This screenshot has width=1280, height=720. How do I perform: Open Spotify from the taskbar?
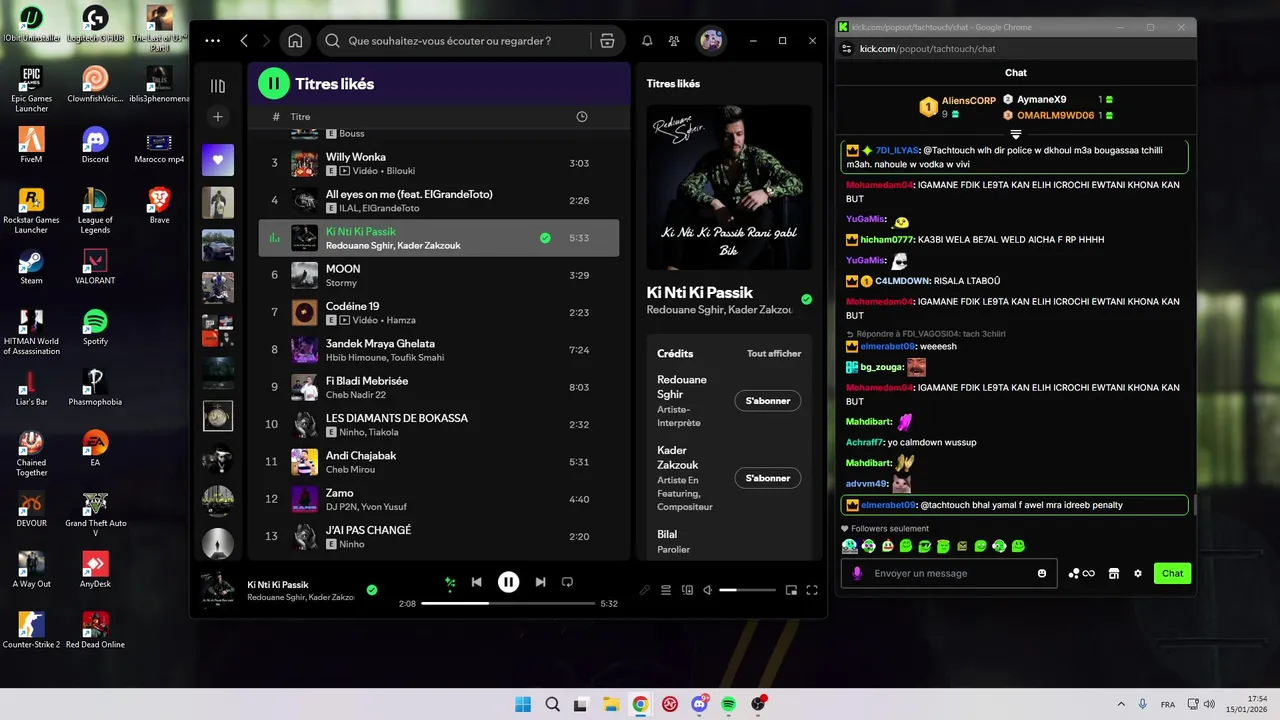pyautogui.click(x=729, y=704)
